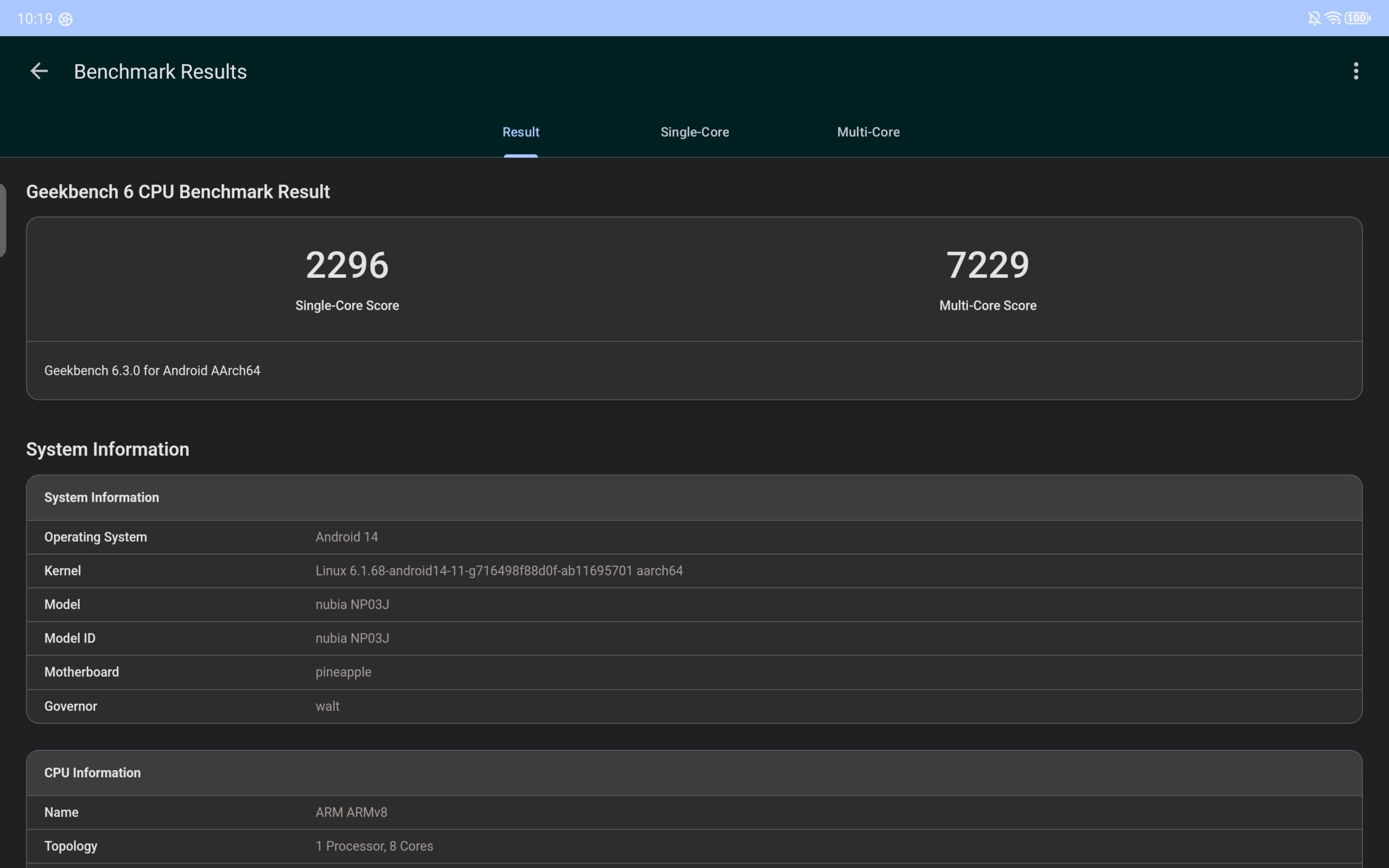This screenshot has width=1389, height=868.
Task: Tap the Name row label
Action: [61, 812]
